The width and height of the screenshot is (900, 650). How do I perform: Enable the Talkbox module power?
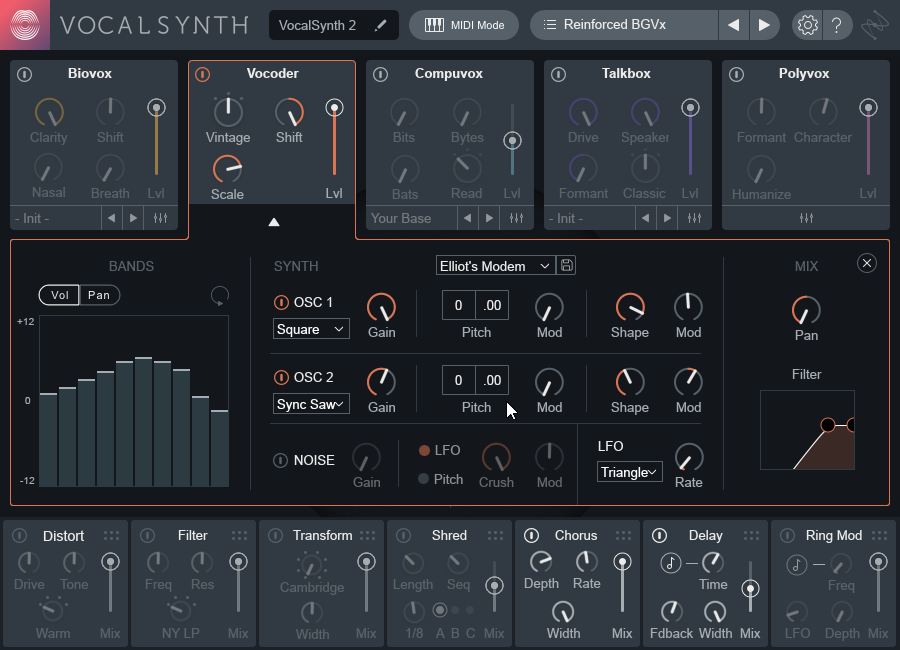pyautogui.click(x=558, y=74)
